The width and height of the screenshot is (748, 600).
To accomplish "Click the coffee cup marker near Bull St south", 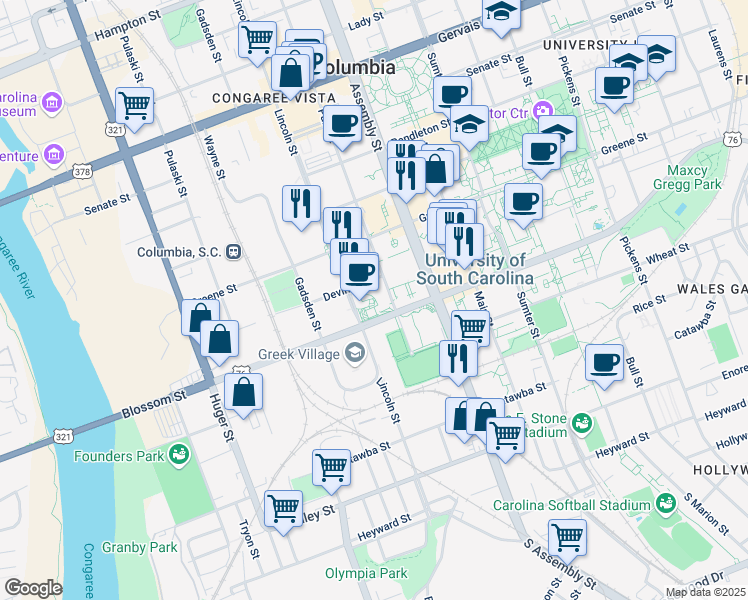I will click(604, 363).
